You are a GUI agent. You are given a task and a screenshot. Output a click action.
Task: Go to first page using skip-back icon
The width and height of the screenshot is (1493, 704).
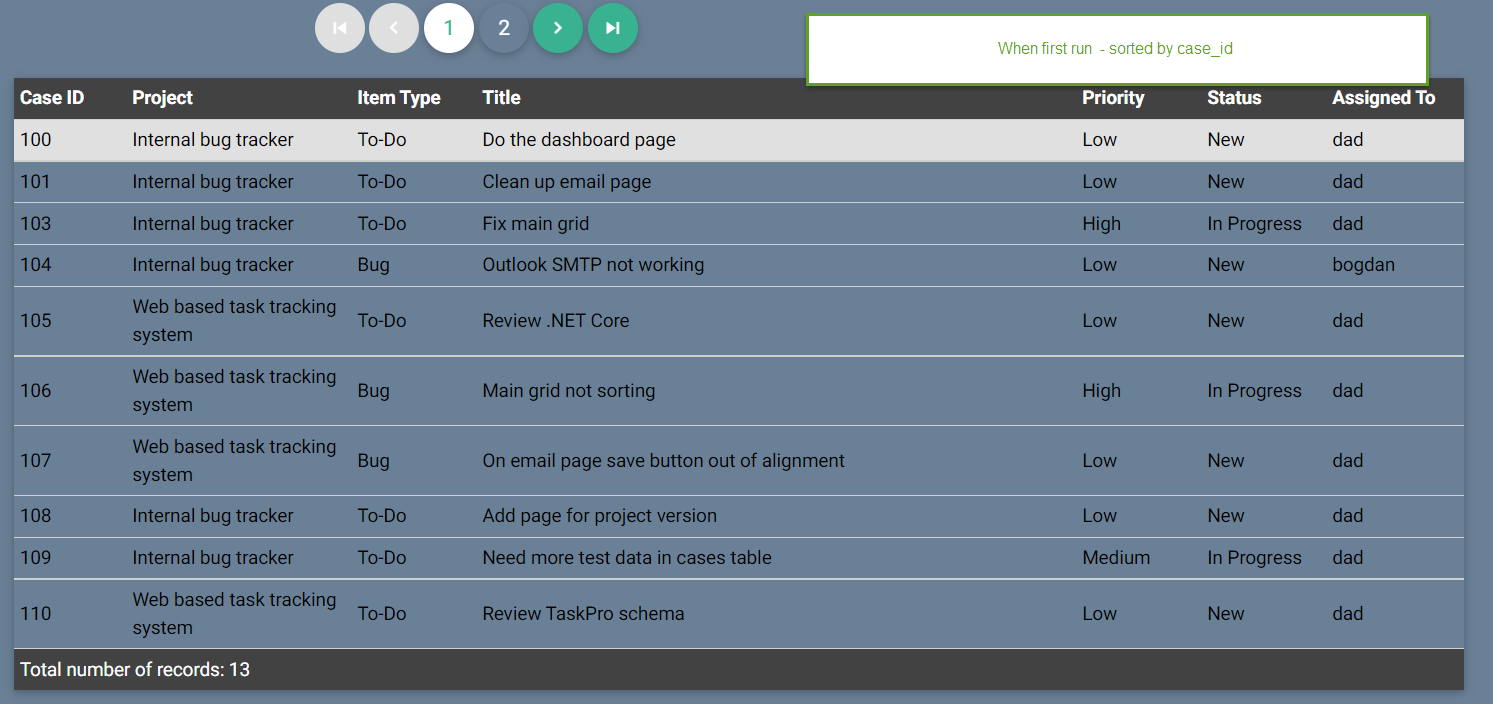(x=340, y=28)
